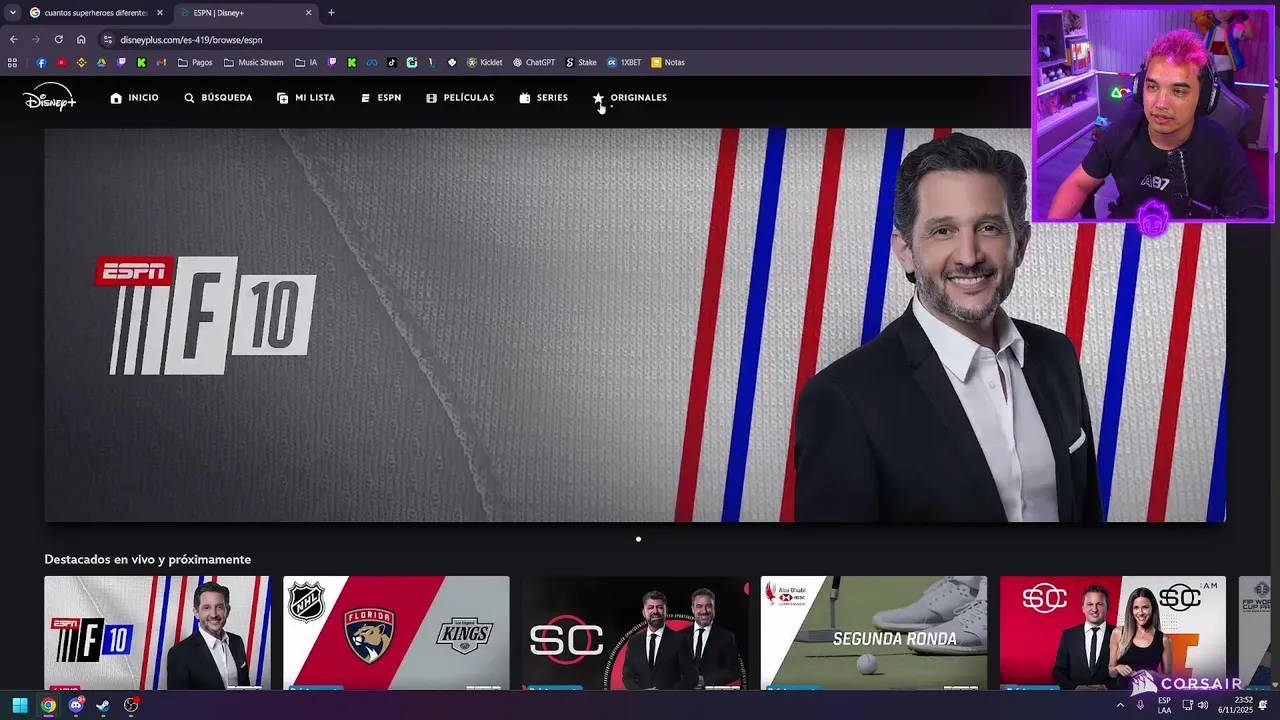Open PELÍCULAS in the Disney+ menu

pyautogui.click(x=460, y=98)
